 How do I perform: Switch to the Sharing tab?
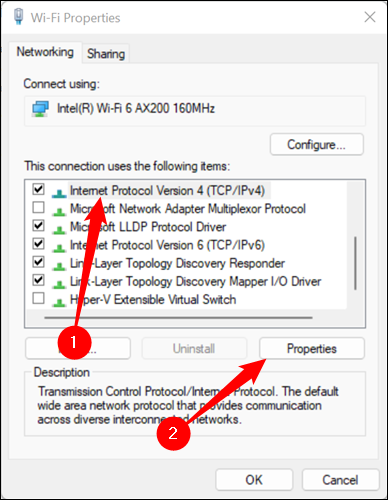coord(106,54)
